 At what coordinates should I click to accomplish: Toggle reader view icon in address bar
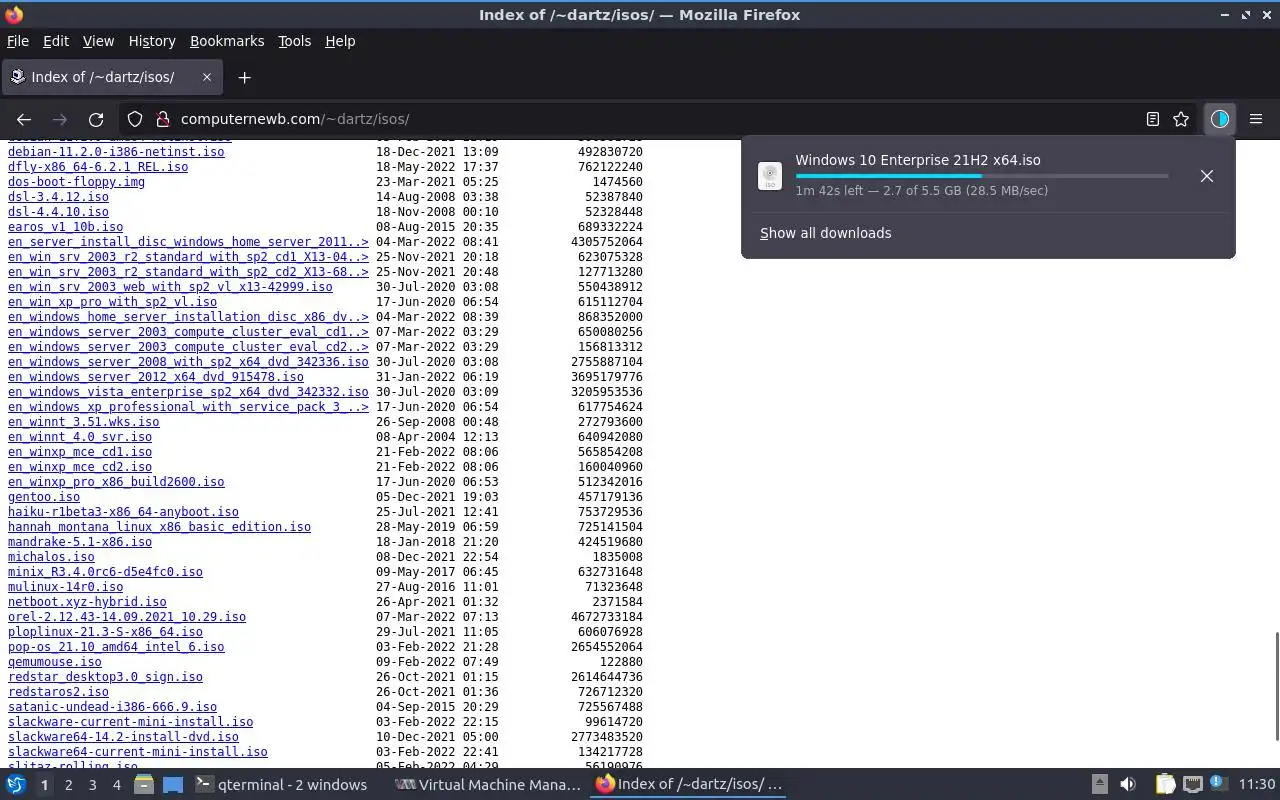pos(1153,119)
